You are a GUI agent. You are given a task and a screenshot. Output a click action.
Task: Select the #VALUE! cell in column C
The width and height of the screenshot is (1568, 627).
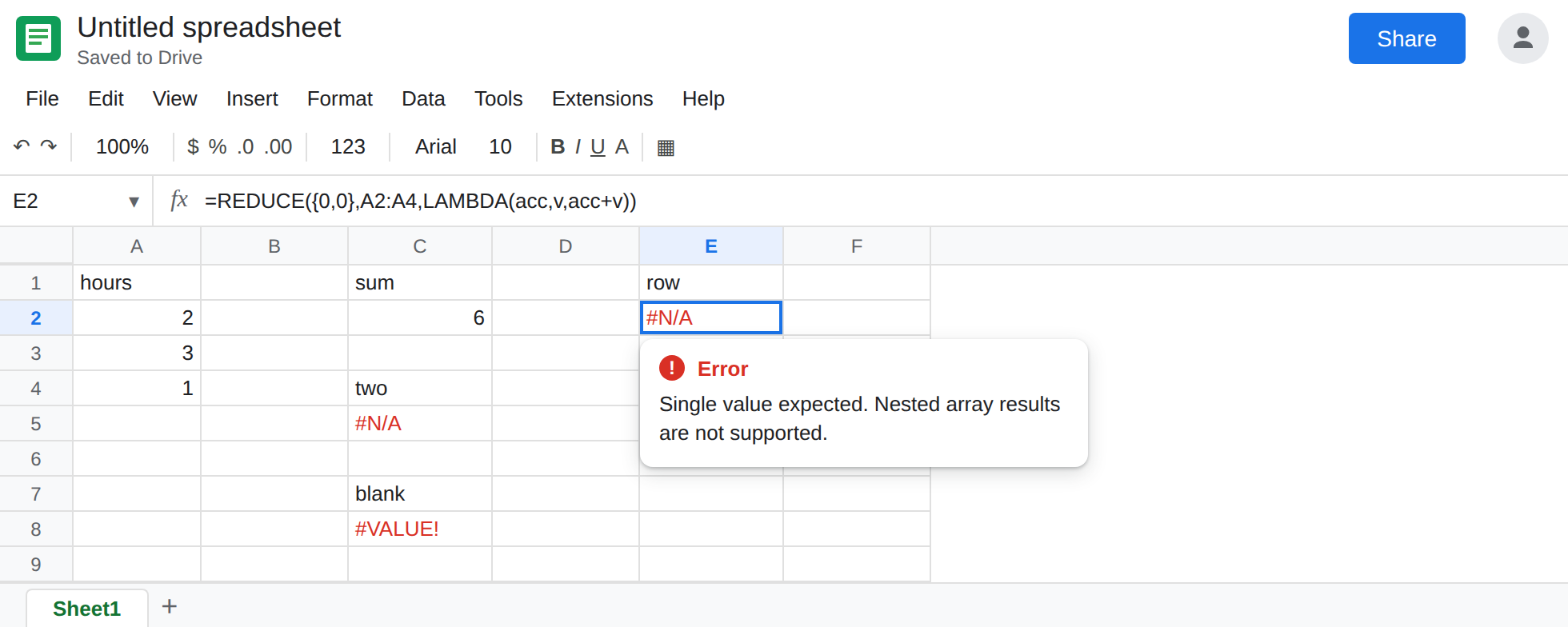click(x=420, y=529)
